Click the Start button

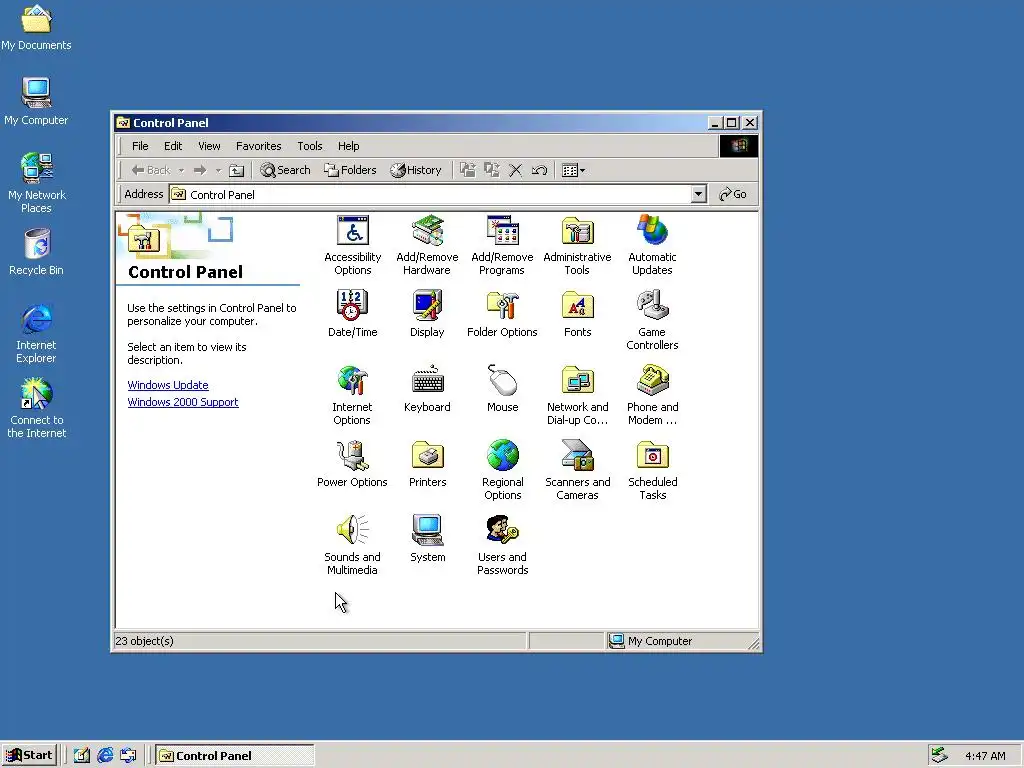(29, 756)
